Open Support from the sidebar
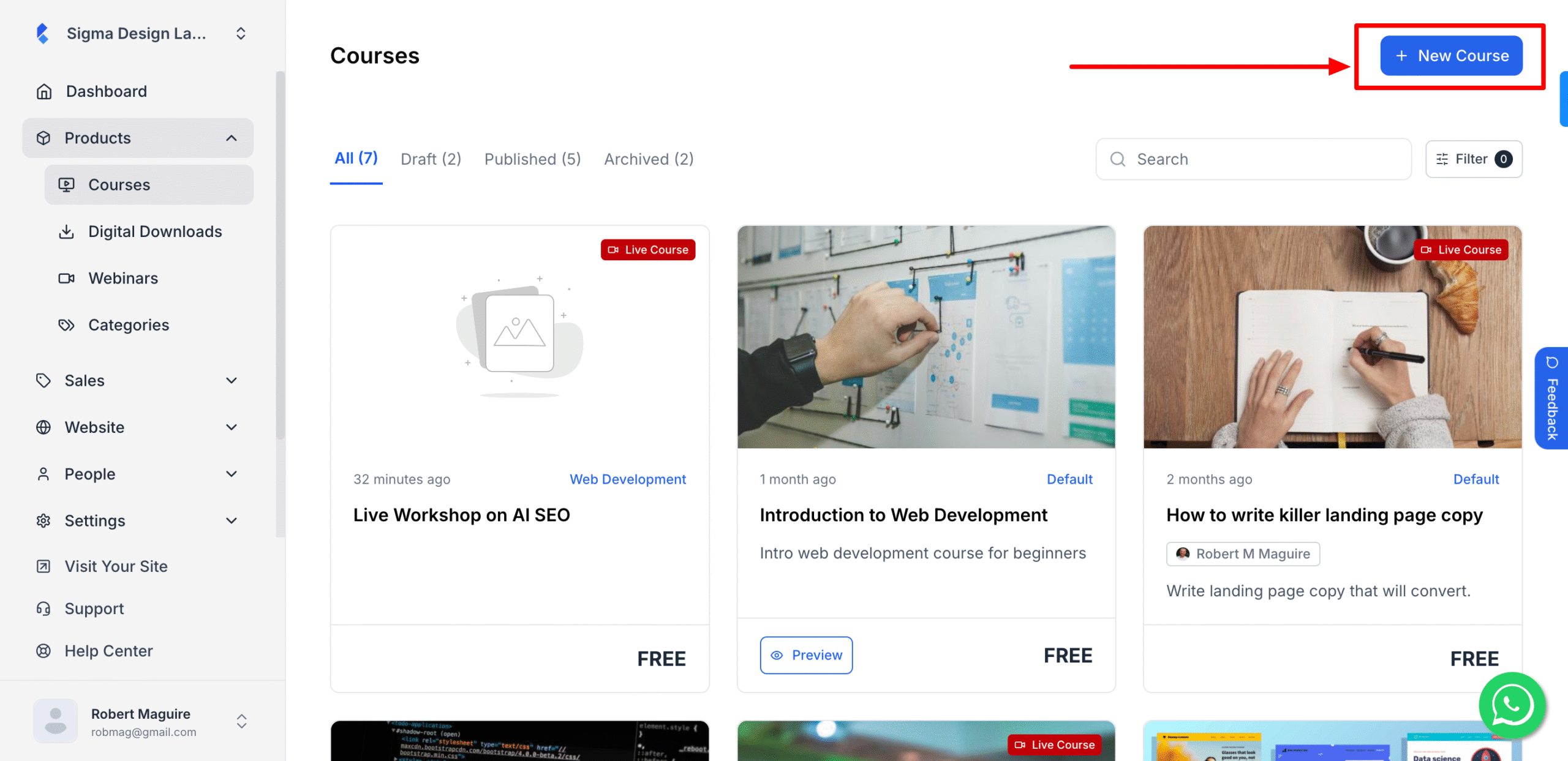The image size is (1568, 761). click(94, 609)
